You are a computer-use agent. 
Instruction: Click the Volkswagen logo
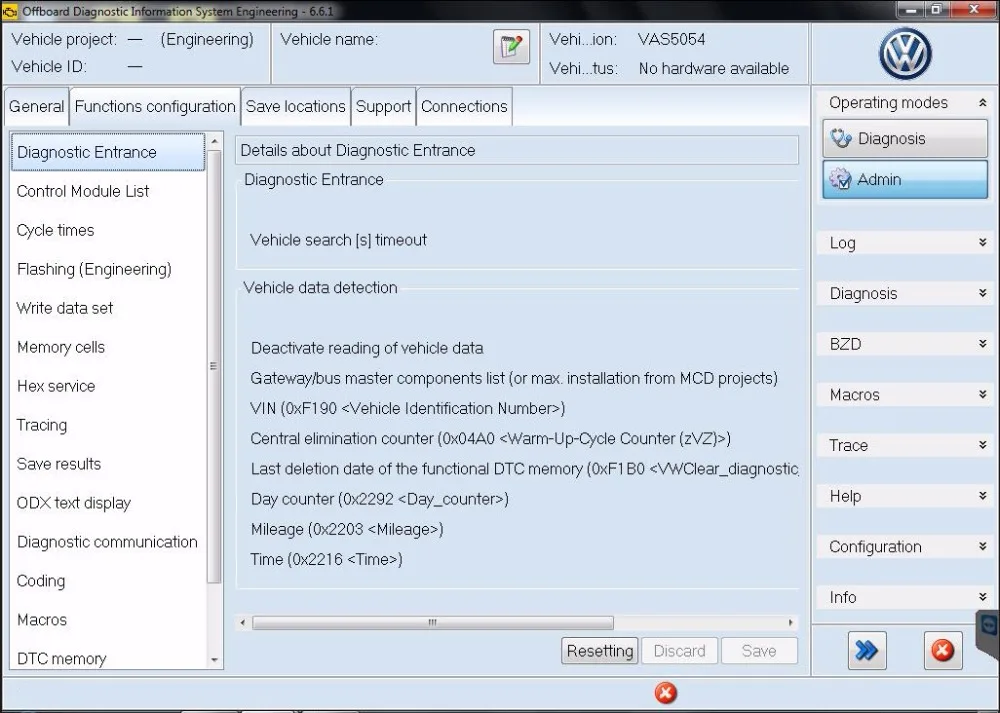(x=905, y=54)
